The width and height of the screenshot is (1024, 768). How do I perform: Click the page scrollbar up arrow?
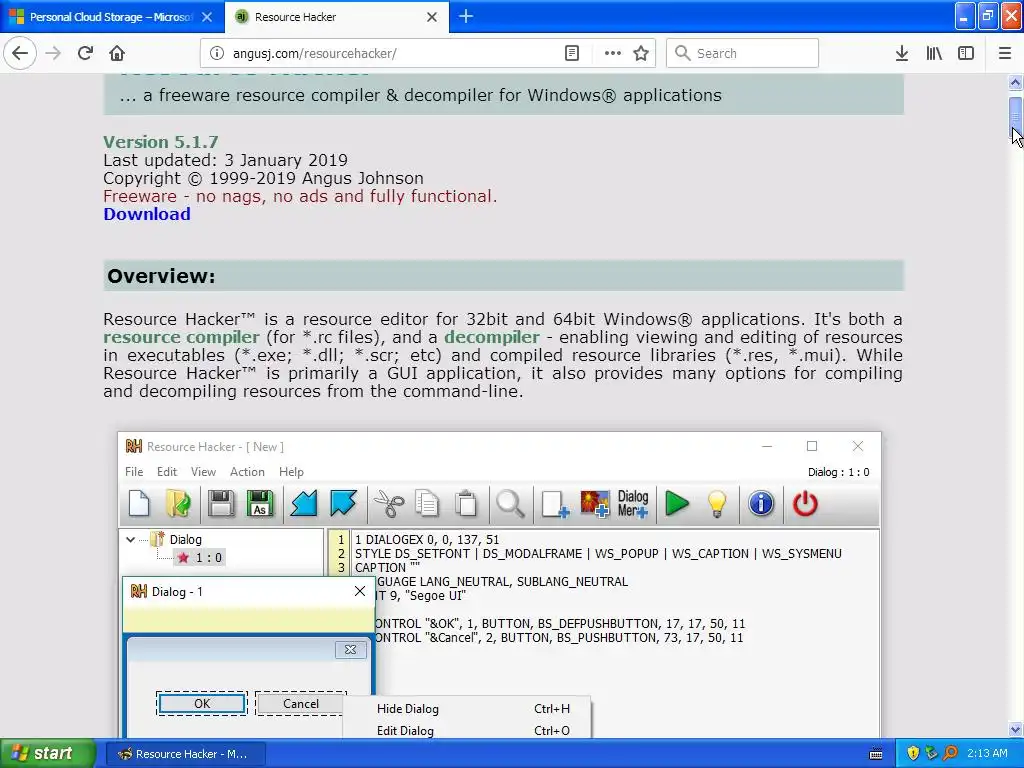point(1015,82)
